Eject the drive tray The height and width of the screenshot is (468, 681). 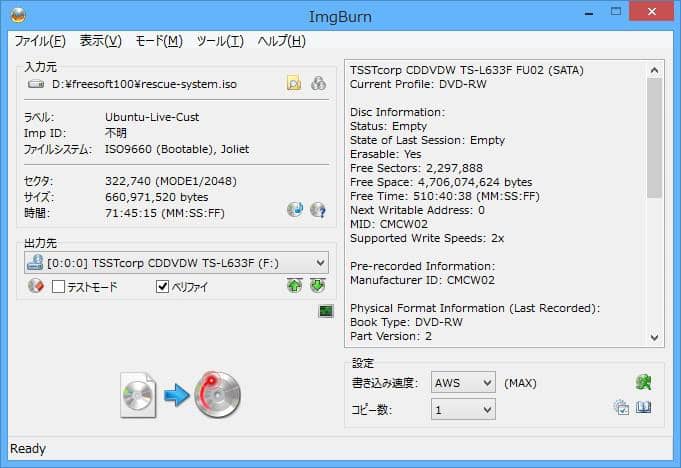point(294,286)
